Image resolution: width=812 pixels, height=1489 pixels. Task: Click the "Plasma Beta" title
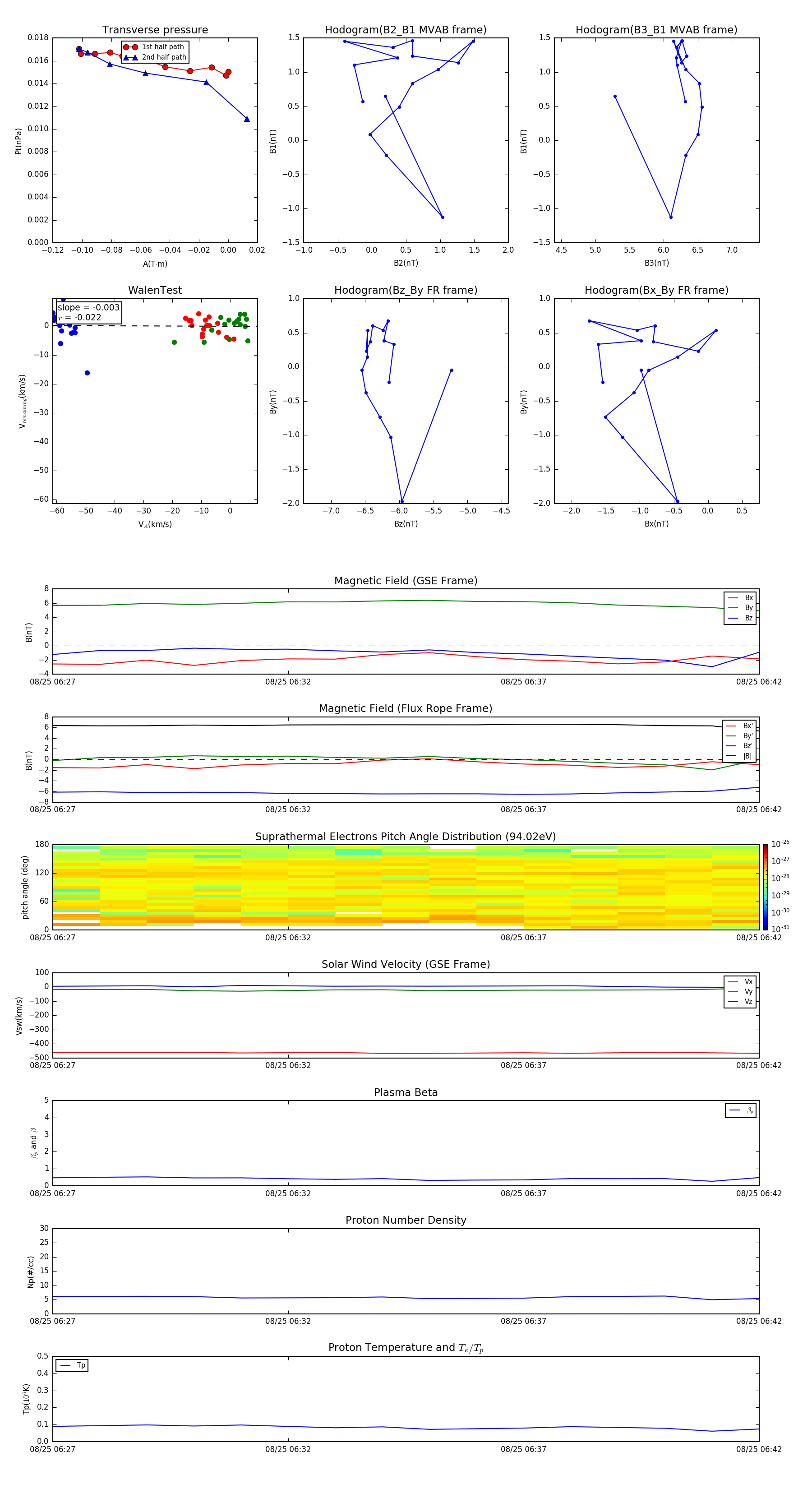pyautogui.click(x=406, y=1092)
